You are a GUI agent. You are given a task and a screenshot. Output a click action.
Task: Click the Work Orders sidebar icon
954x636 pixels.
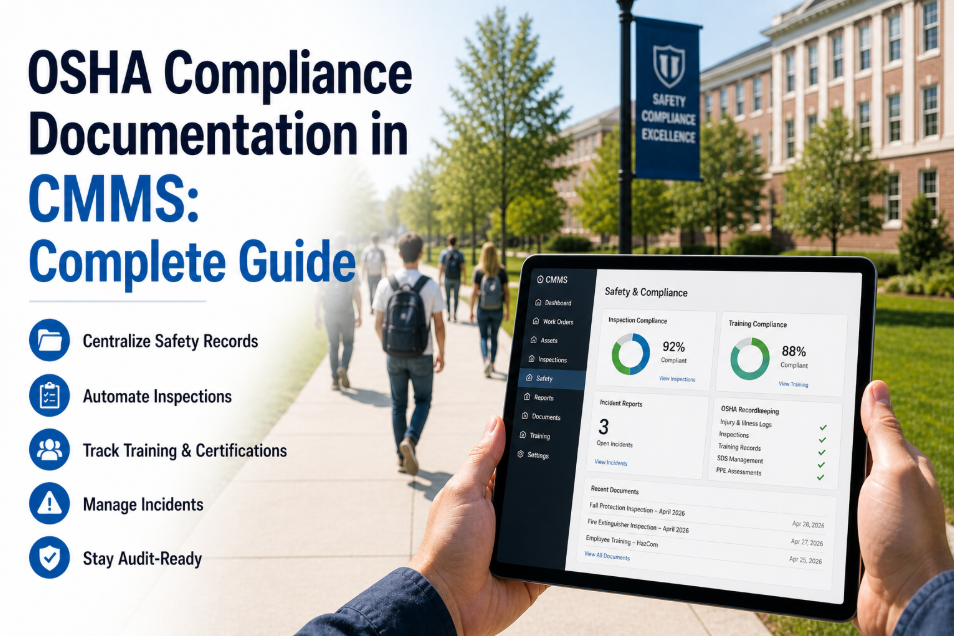pos(535,321)
